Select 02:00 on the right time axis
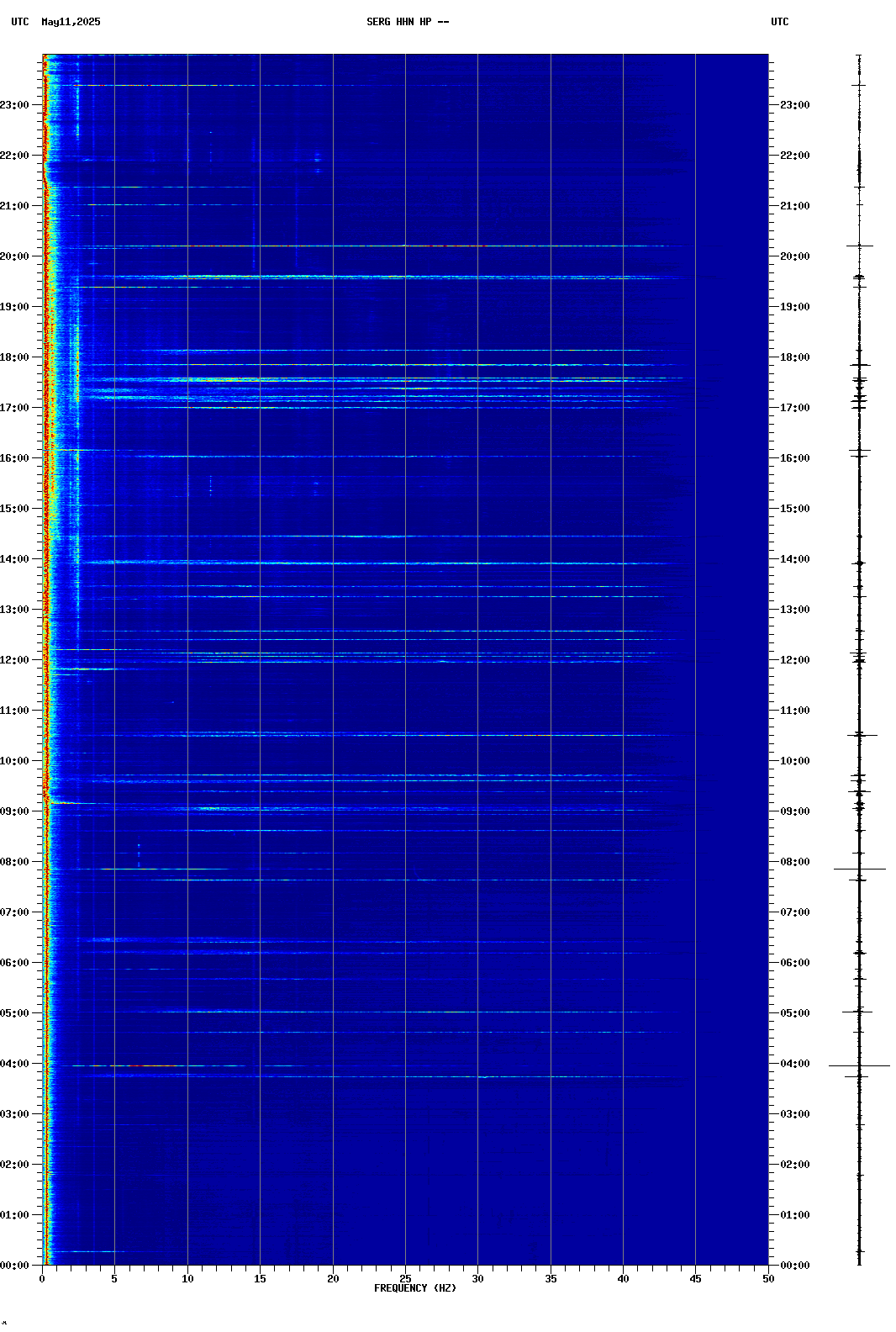Screen dimensions: 896x1332 [x=795, y=1165]
